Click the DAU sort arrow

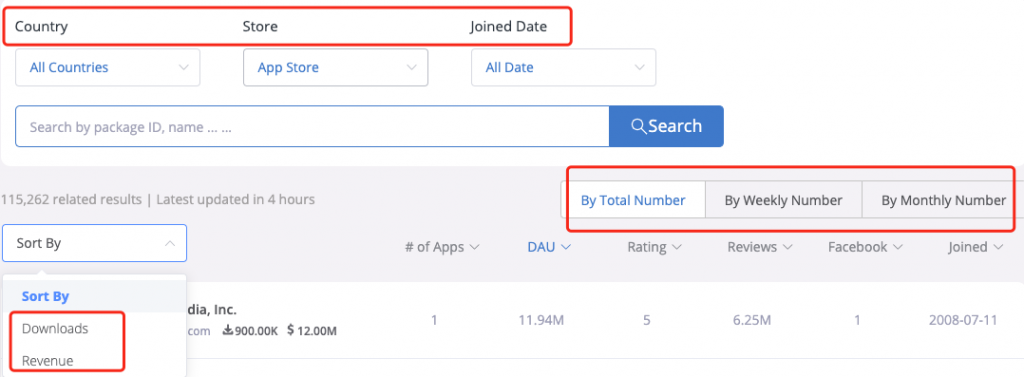coord(566,247)
